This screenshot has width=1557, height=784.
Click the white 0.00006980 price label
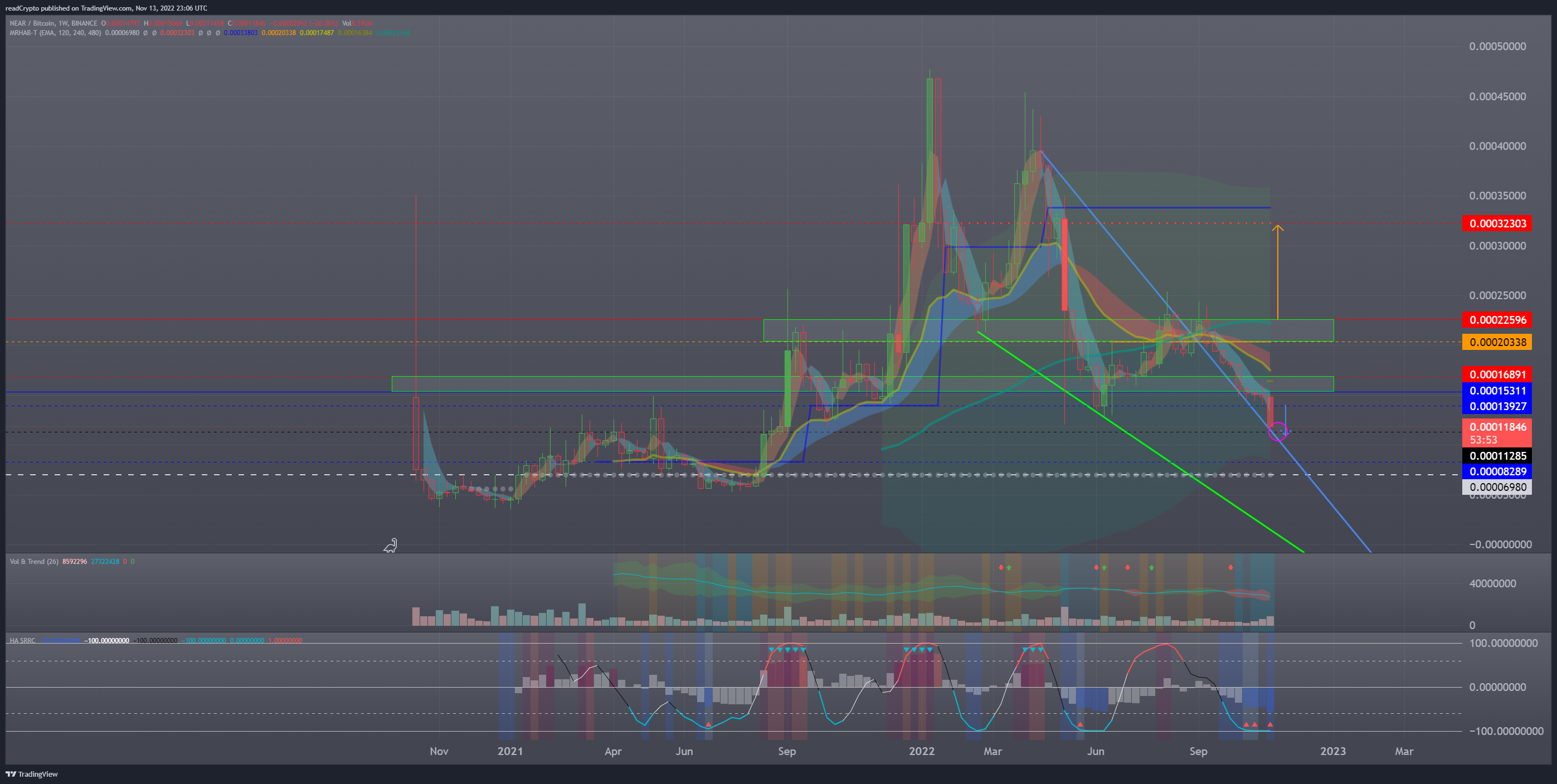(x=1497, y=487)
